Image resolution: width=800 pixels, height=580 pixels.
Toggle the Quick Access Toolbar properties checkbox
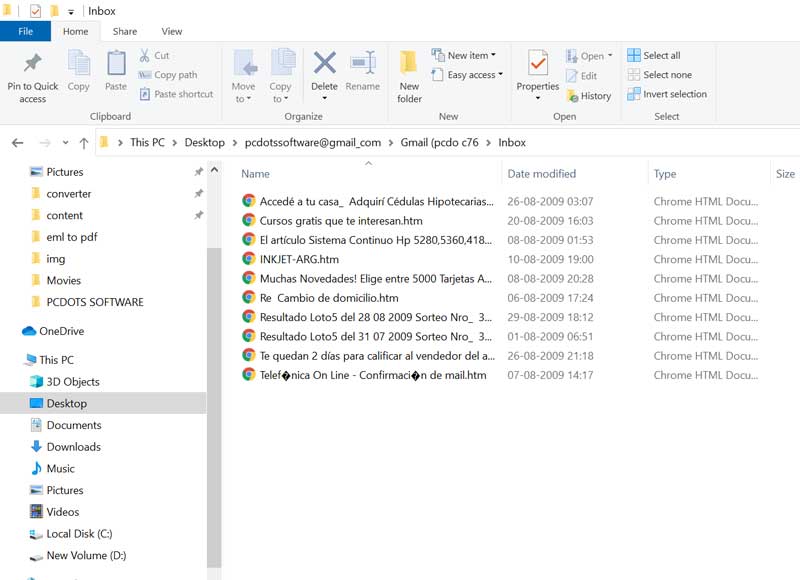click(35, 11)
